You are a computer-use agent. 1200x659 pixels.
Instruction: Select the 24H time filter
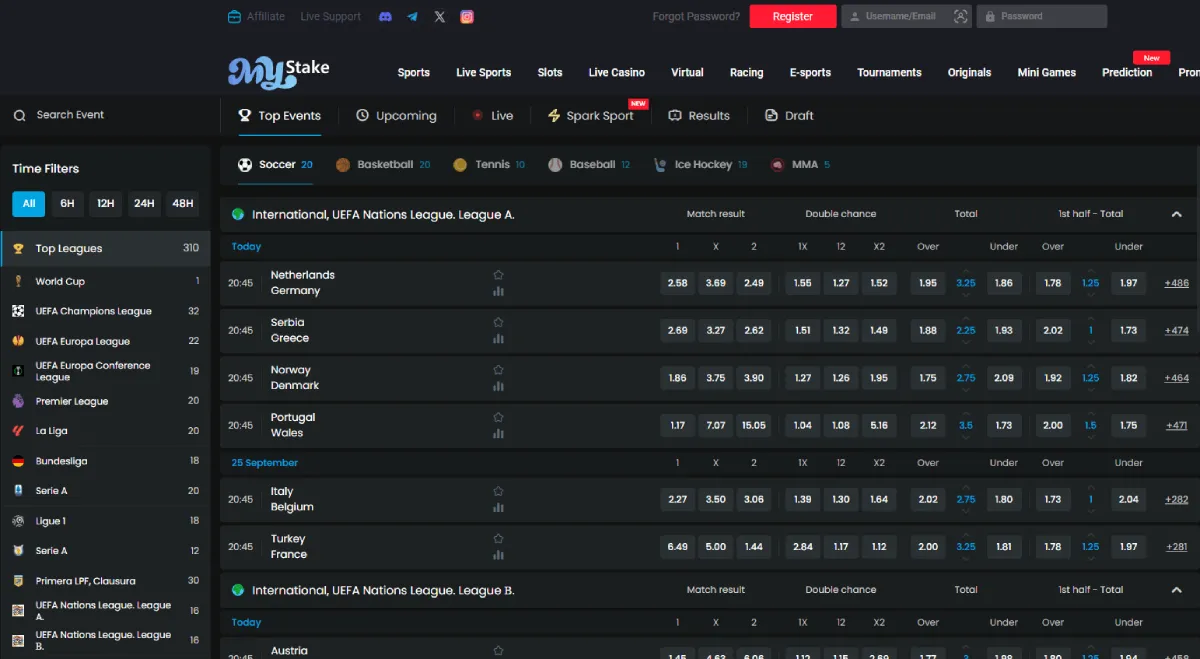[144, 203]
